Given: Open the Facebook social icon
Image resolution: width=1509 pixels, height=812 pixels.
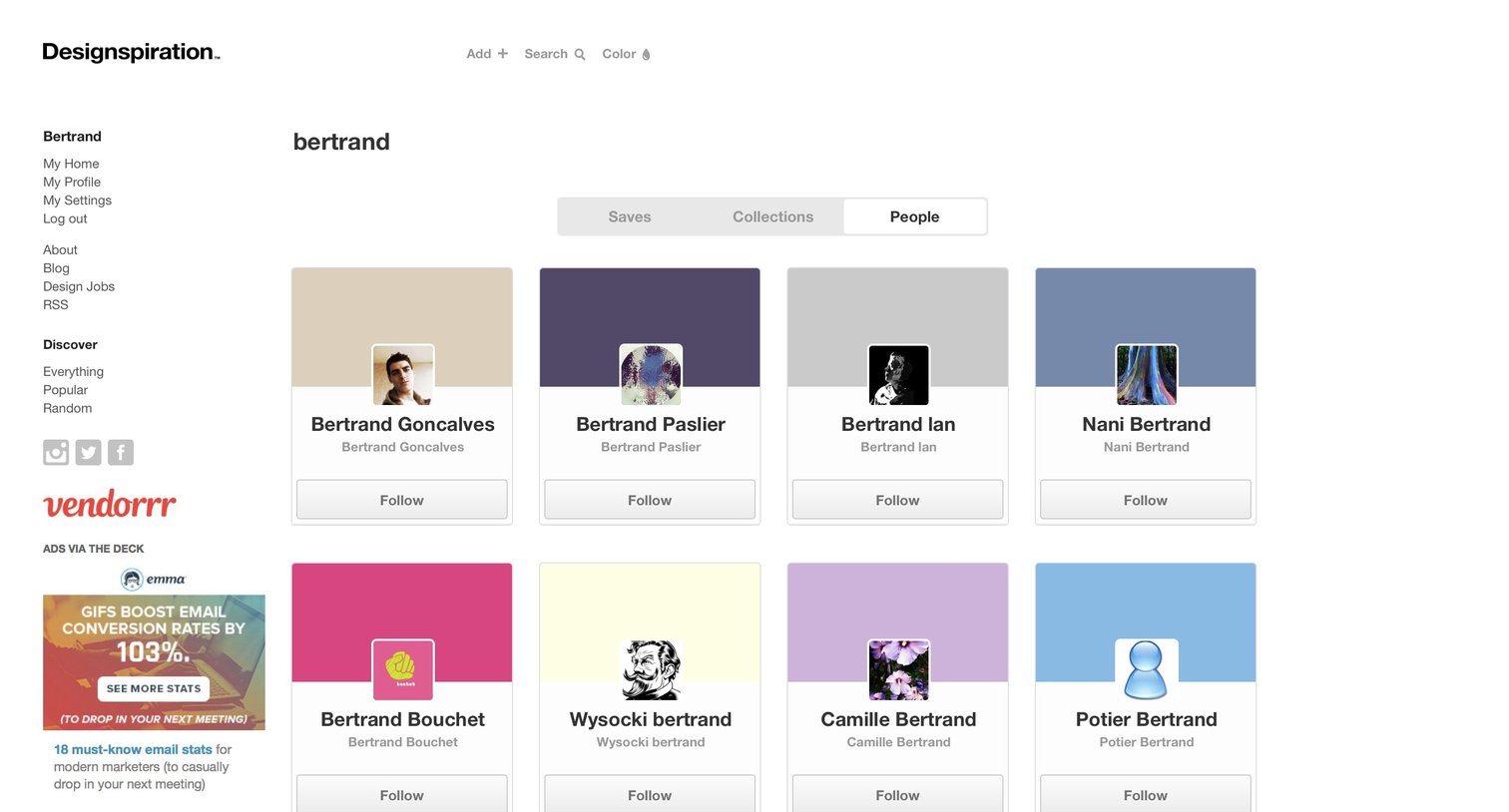Looking at the screenshot, I should click(x=121, y=452).
